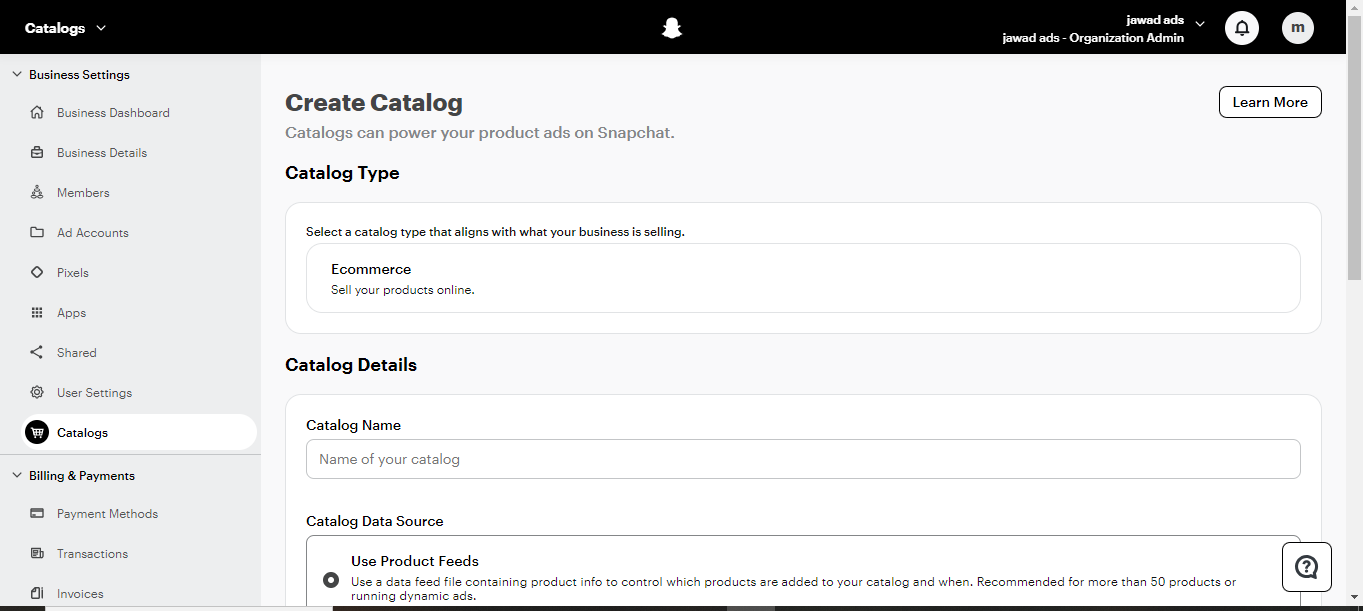Image resolution: width=1363 pixels, height=611 pixels.
Task: Click the Shared share icon
Action: (37, 353)
